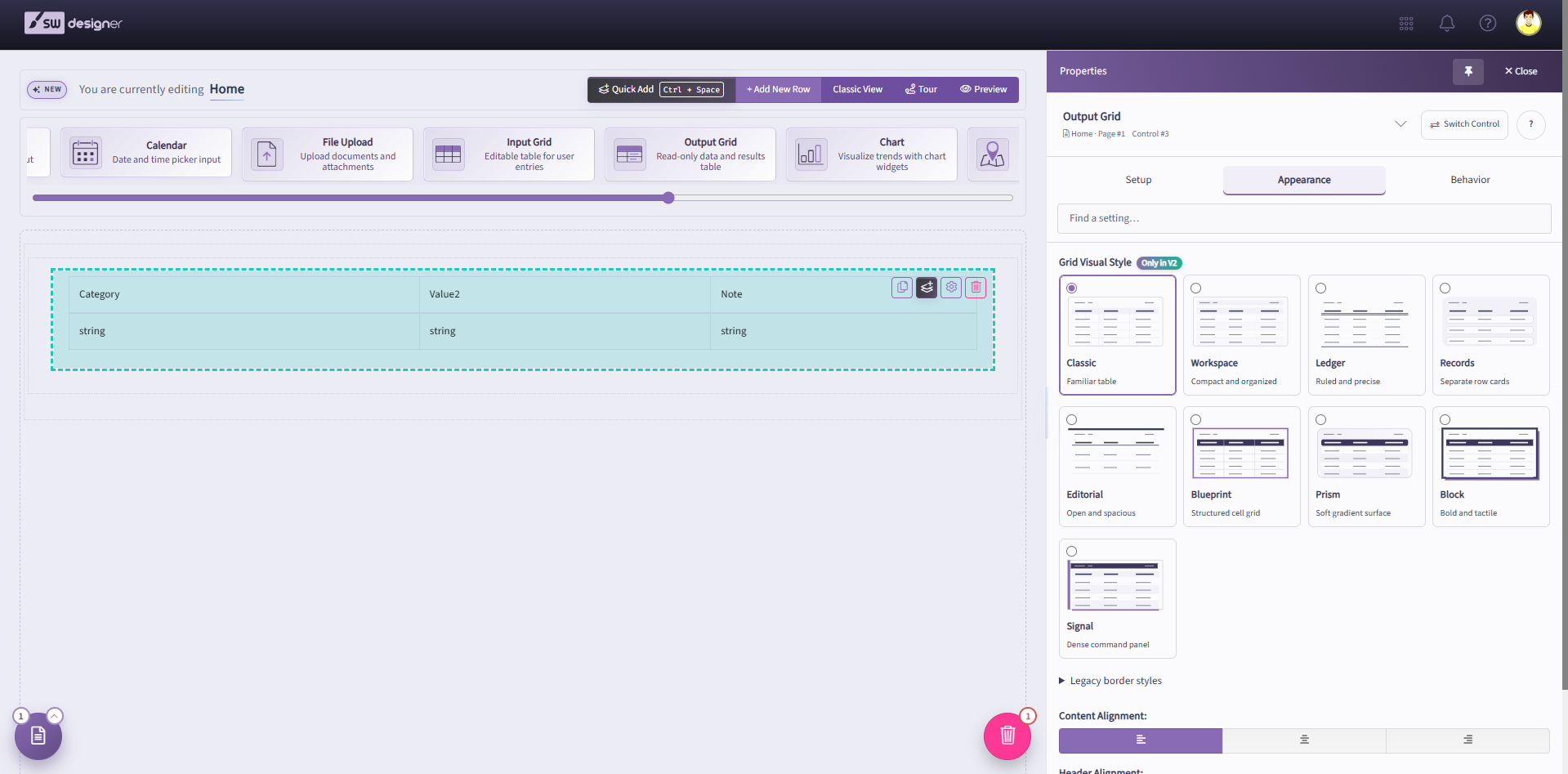Viewport: 1568px width, 774px height.
Task: Click the round pink trash button
Action: tap(1007, 736)
